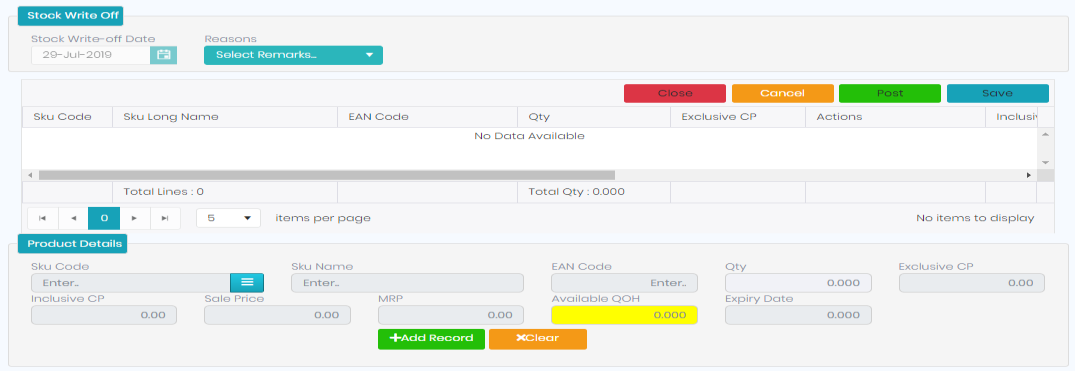
Task: Click the orange Clear button
Action: click(x=538, y=339)
